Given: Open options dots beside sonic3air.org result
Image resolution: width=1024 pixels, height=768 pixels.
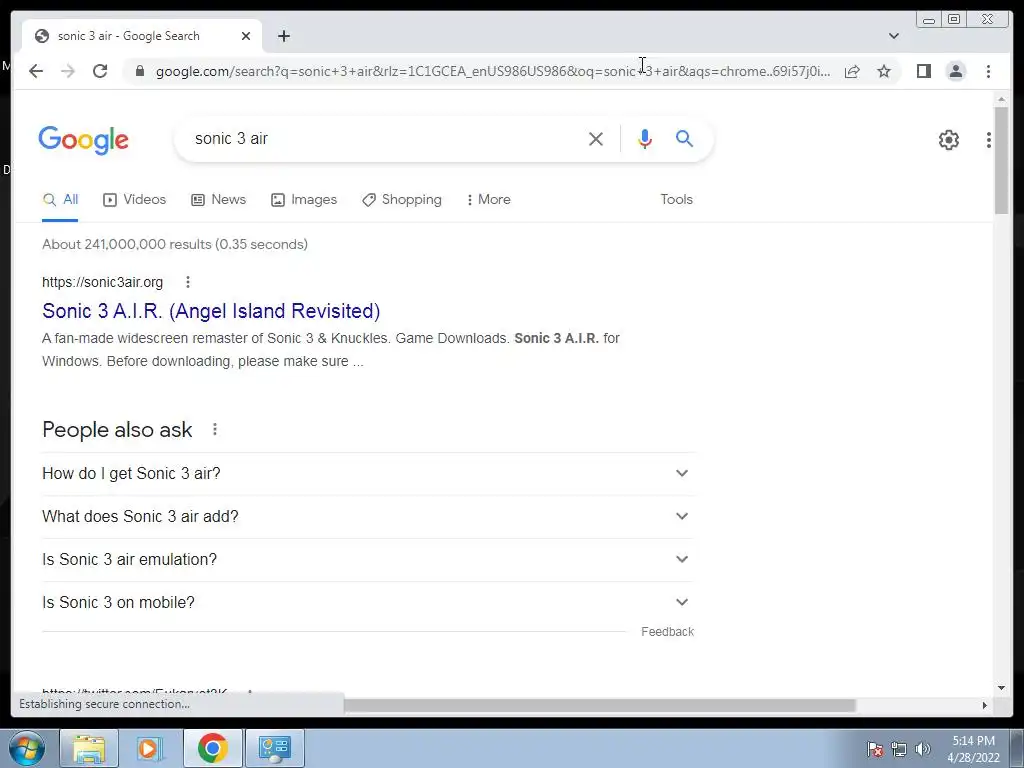Looking at the screenshot, I should coord(187,282).
